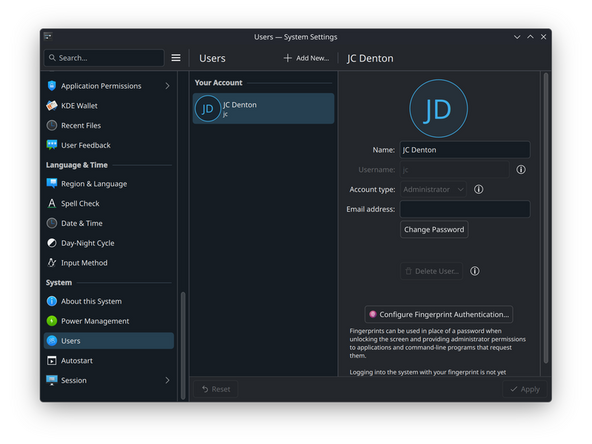Click the Apply button
The image size is (592, 444).
point(524,389)
